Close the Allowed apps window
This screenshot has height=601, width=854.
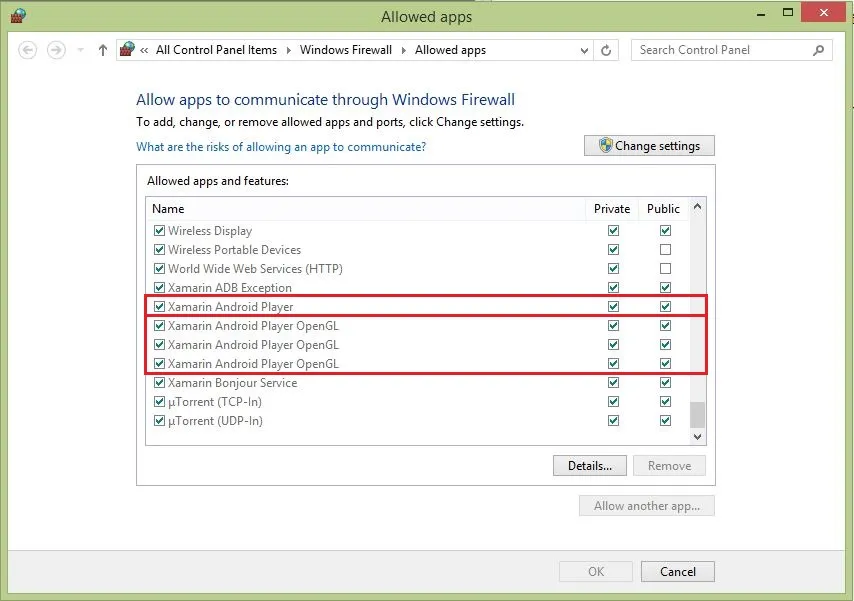(824, 13)
